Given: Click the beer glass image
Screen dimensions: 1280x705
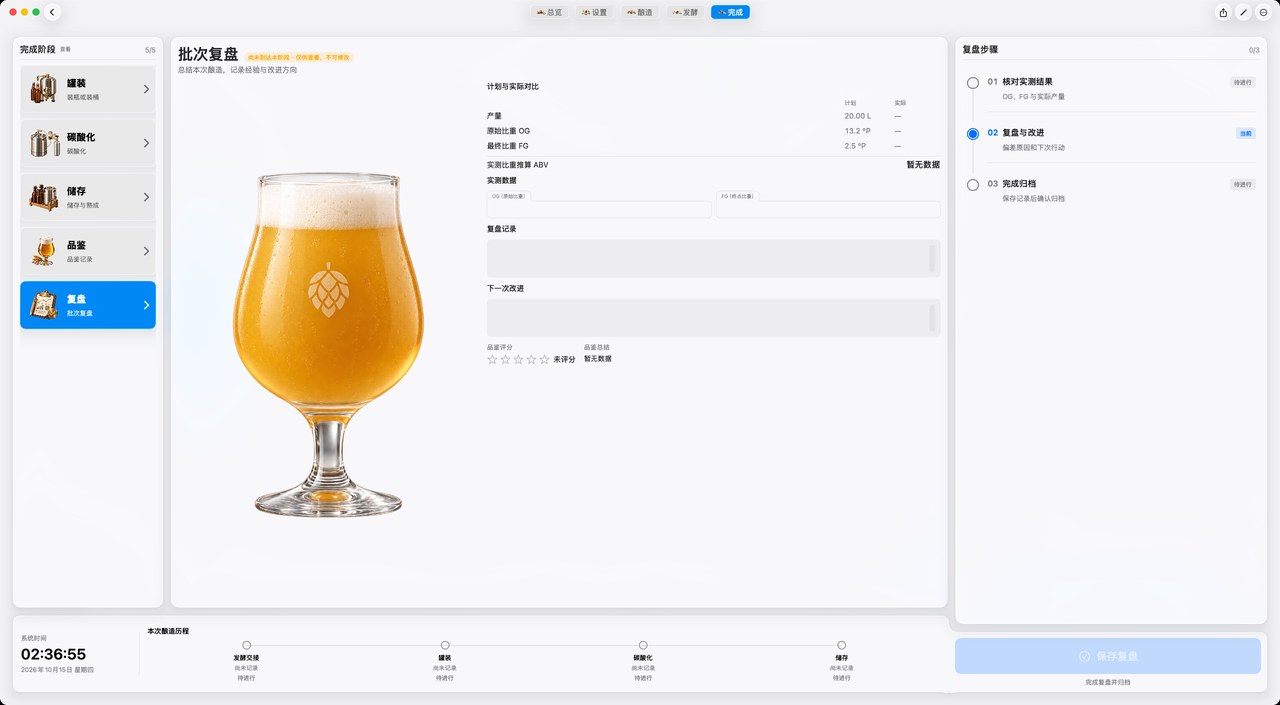Looking at the screenshot, I should coord(329,345).
